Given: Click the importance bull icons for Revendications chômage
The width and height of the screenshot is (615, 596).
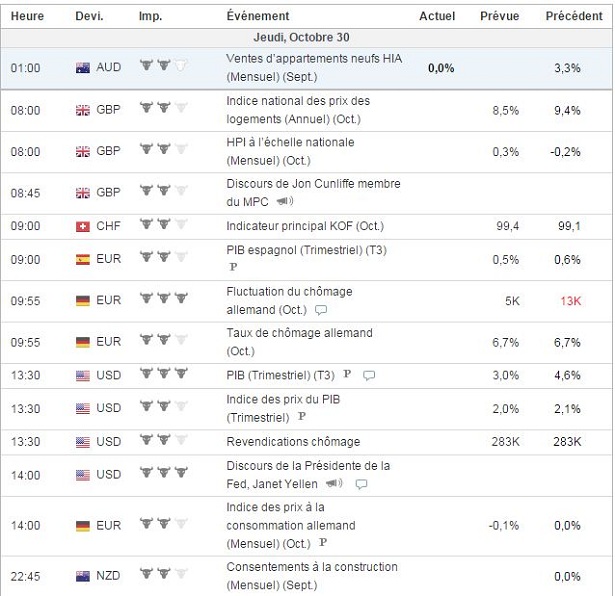Looking at the screenshot, I should 163,441.
